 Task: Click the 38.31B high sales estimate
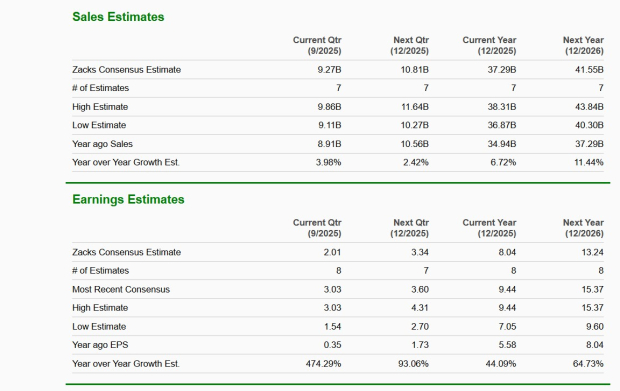tap(502, 107)
